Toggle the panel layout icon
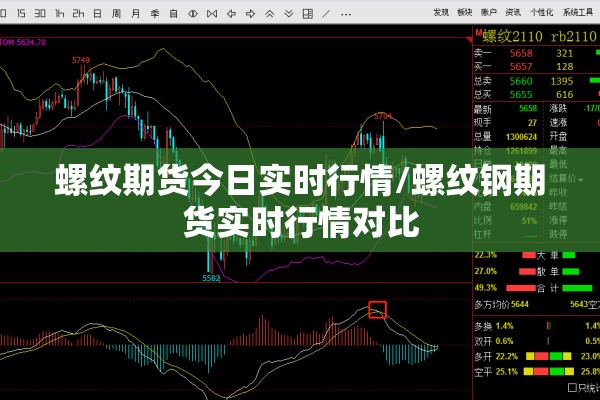 pyautogui.click(x=308, y=14)
